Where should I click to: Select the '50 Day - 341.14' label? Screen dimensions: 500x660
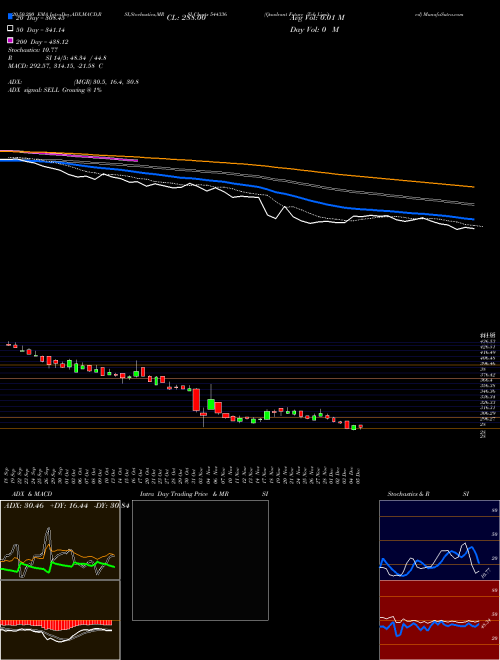pyautogui.click(x=40, y=30)
